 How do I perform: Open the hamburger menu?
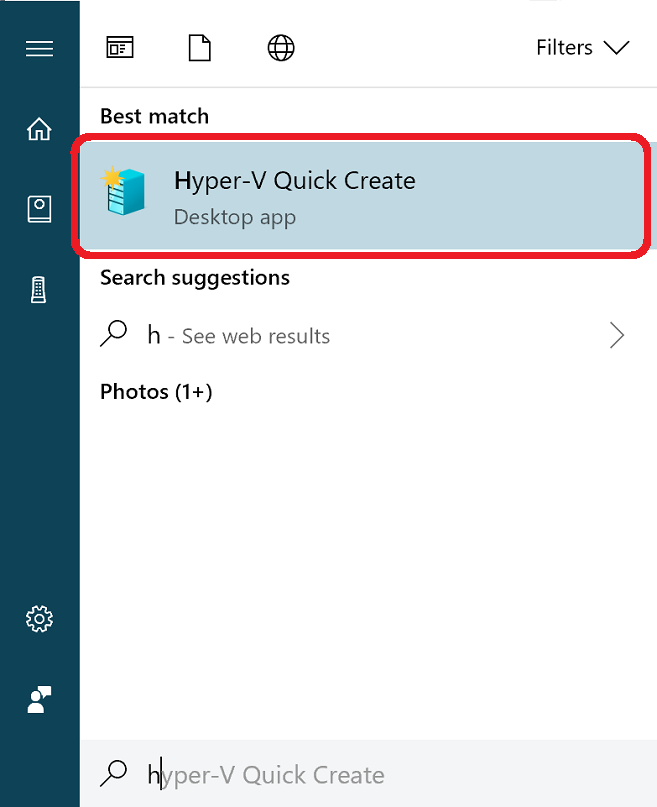coord(39,47)
